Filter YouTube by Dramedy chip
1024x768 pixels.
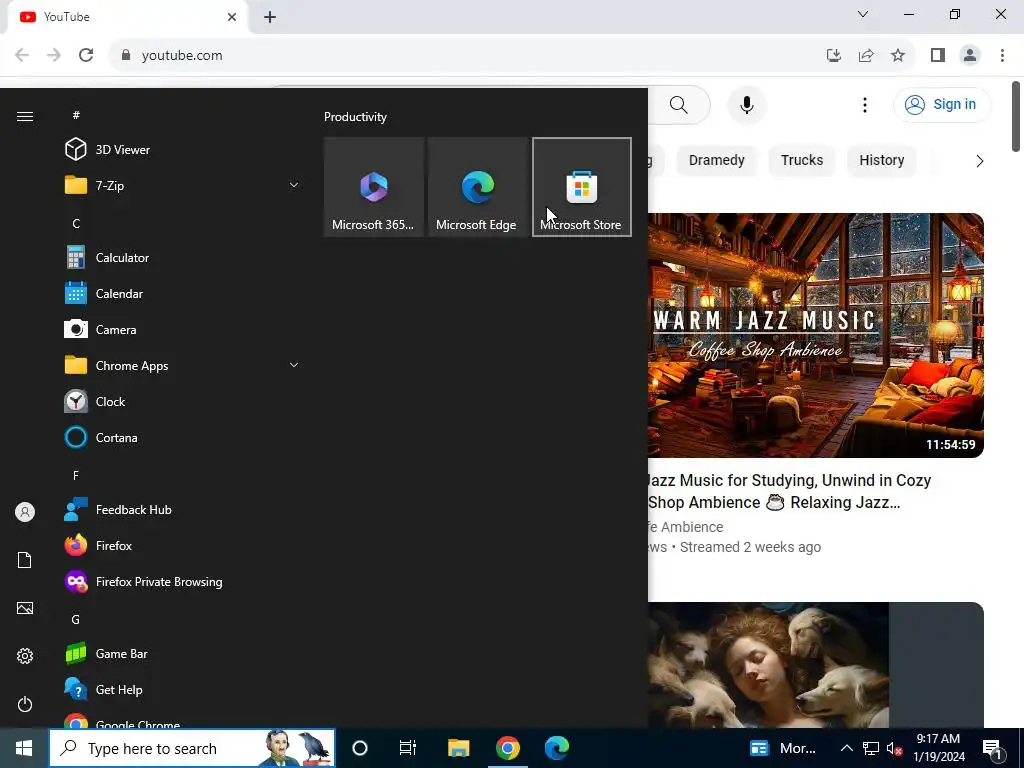coord(716,161)
